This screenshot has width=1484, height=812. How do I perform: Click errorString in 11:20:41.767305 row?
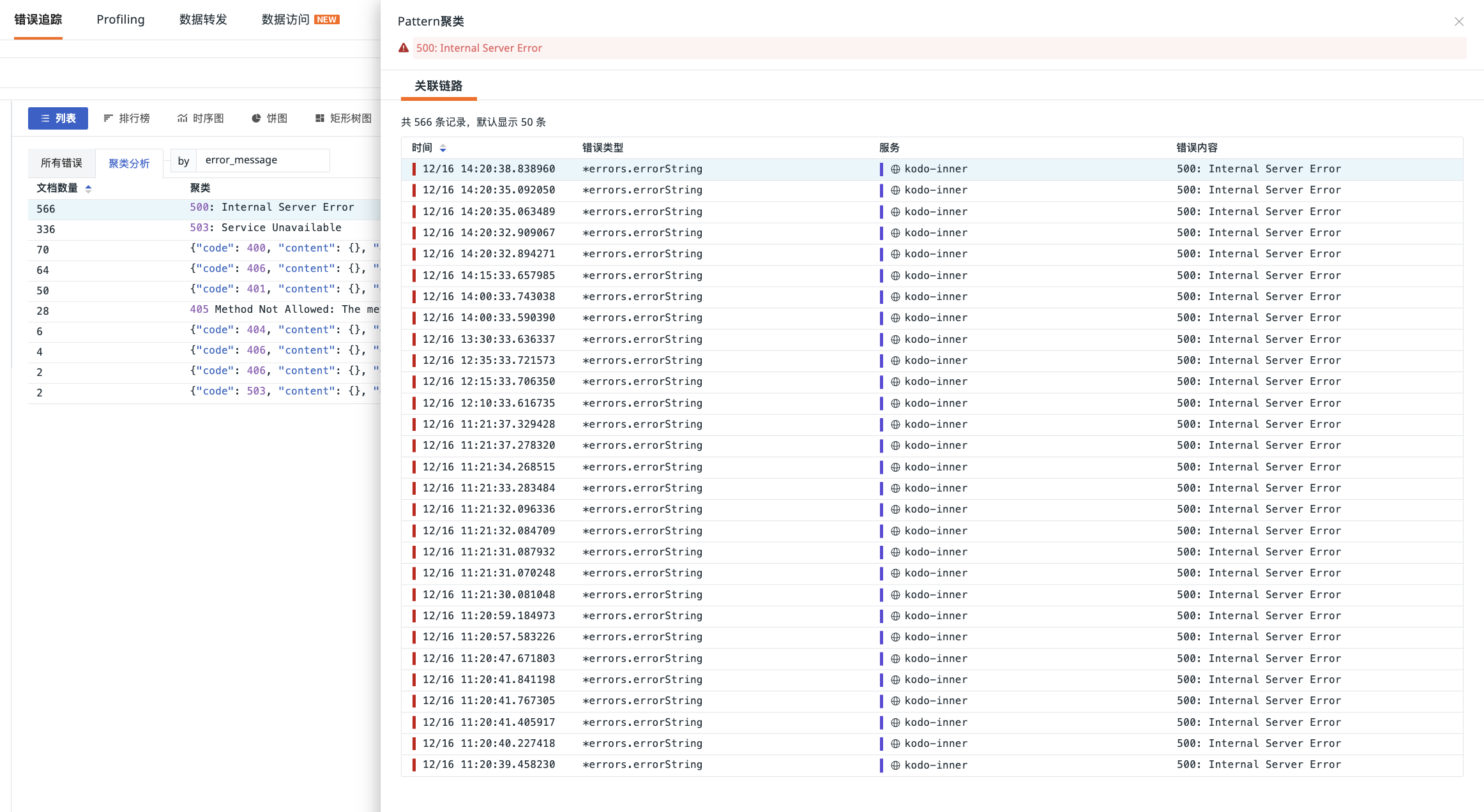[642, 701]
